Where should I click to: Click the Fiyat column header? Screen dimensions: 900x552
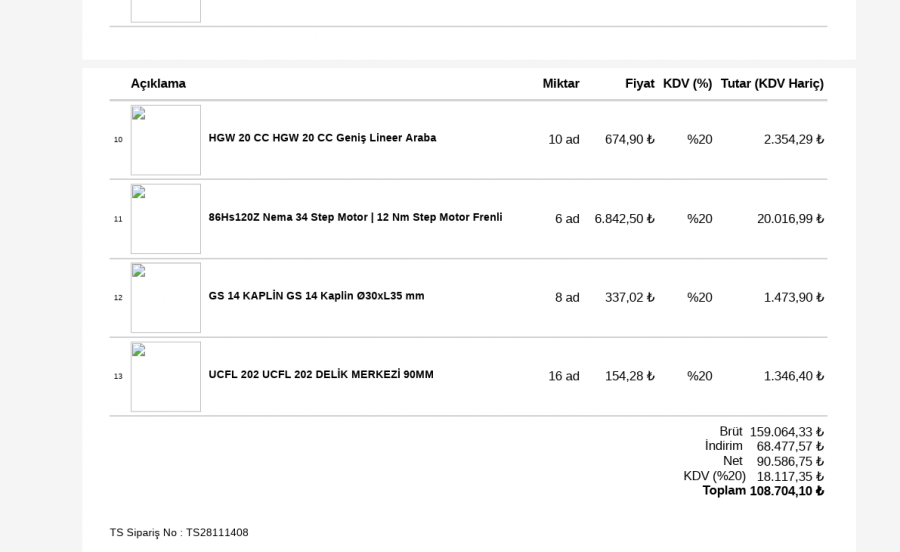point(640,84)
